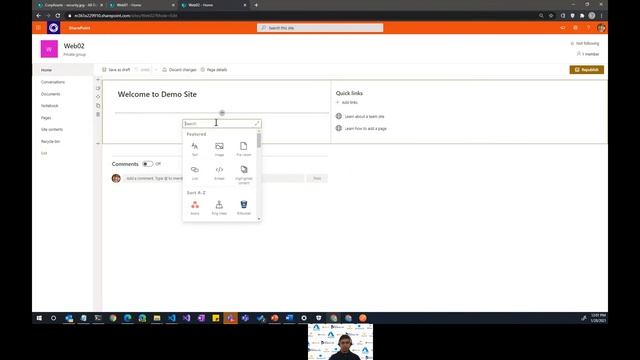The width and height of the screenshot is (640, 360).
Task: Open the megaphone feedback icon in header
Action: click(x=563, y=28)
